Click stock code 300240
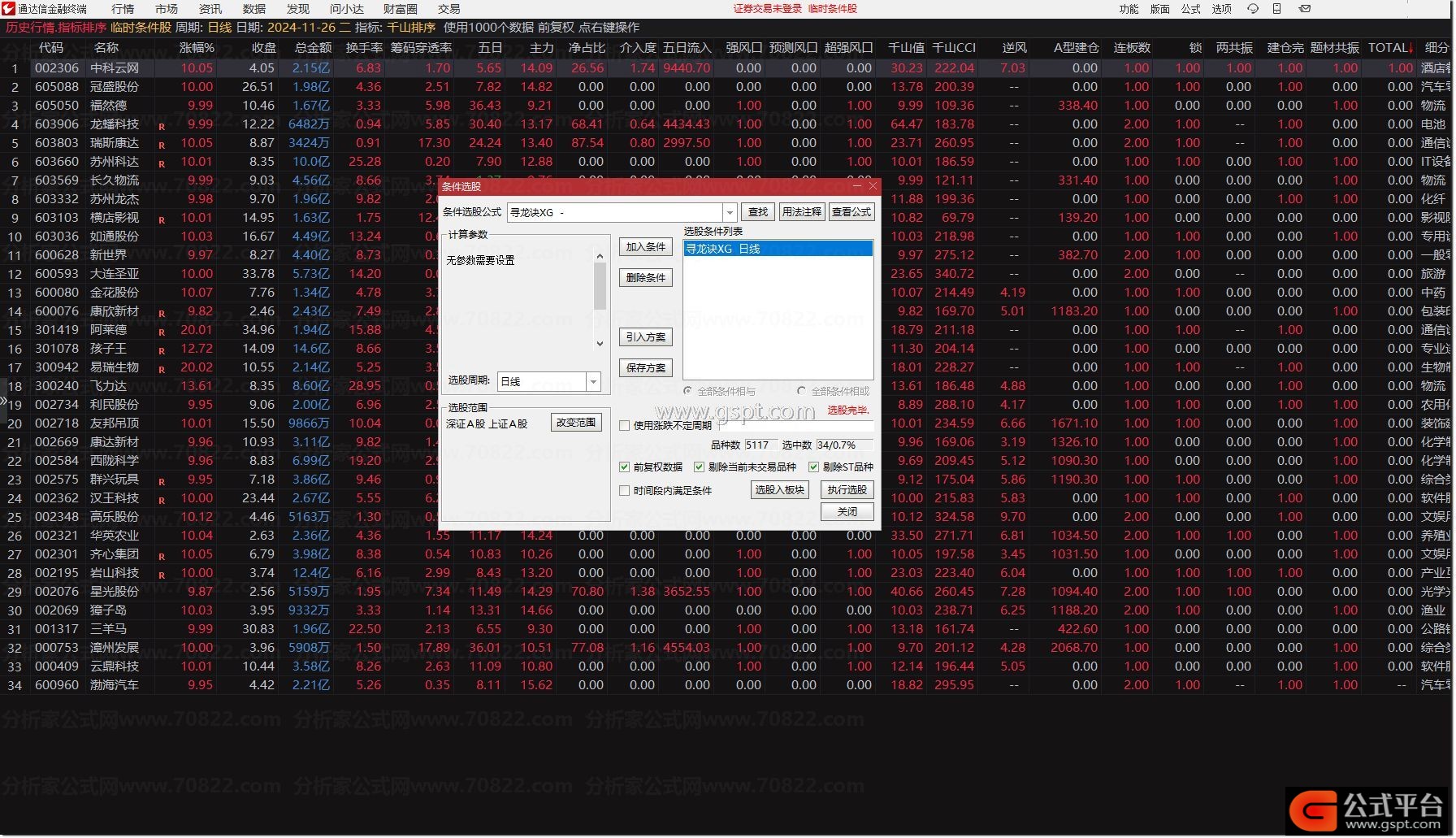Screen dimensions: 1456x838 click(57, 386)
